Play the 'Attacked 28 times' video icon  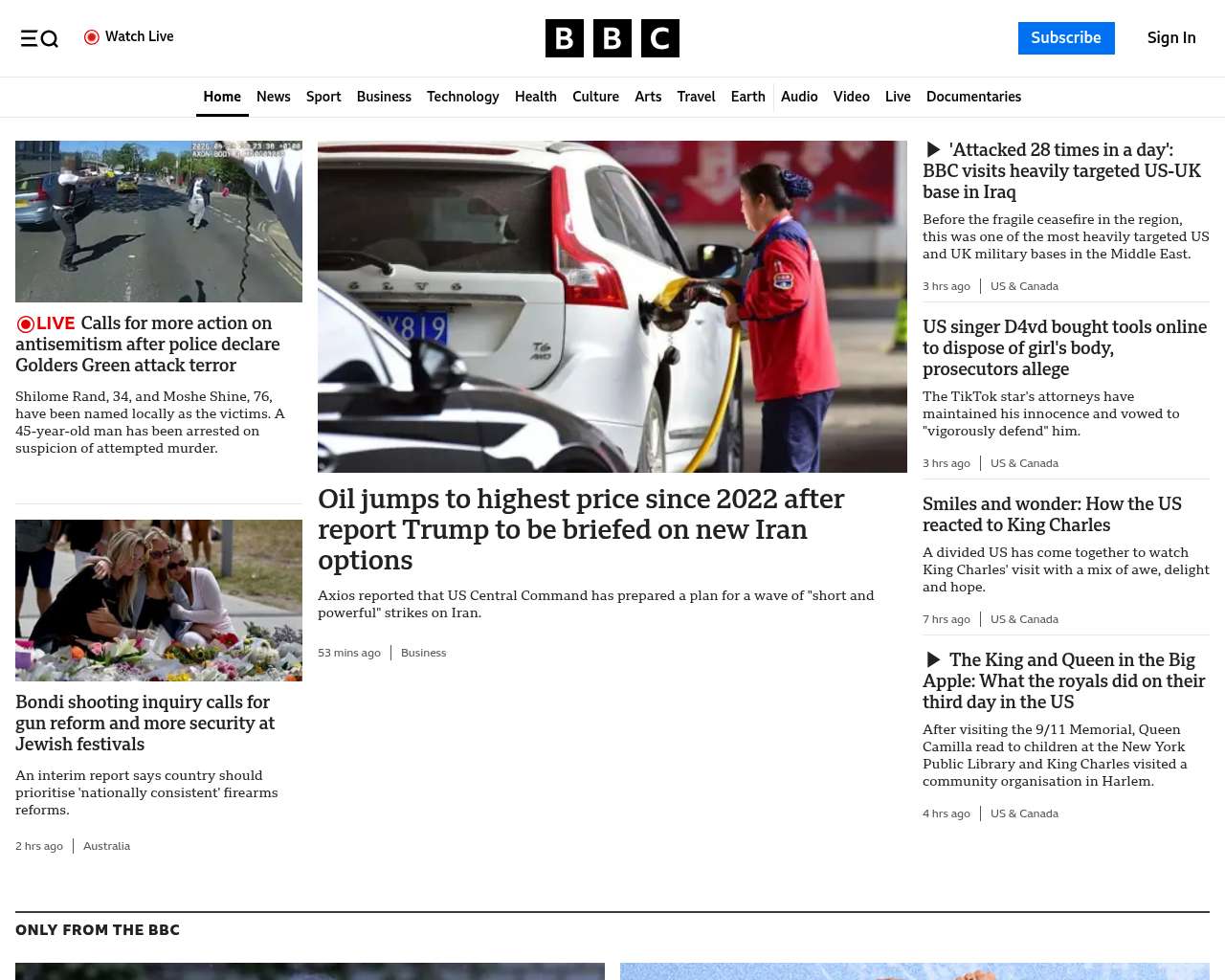tap(933, 150)
